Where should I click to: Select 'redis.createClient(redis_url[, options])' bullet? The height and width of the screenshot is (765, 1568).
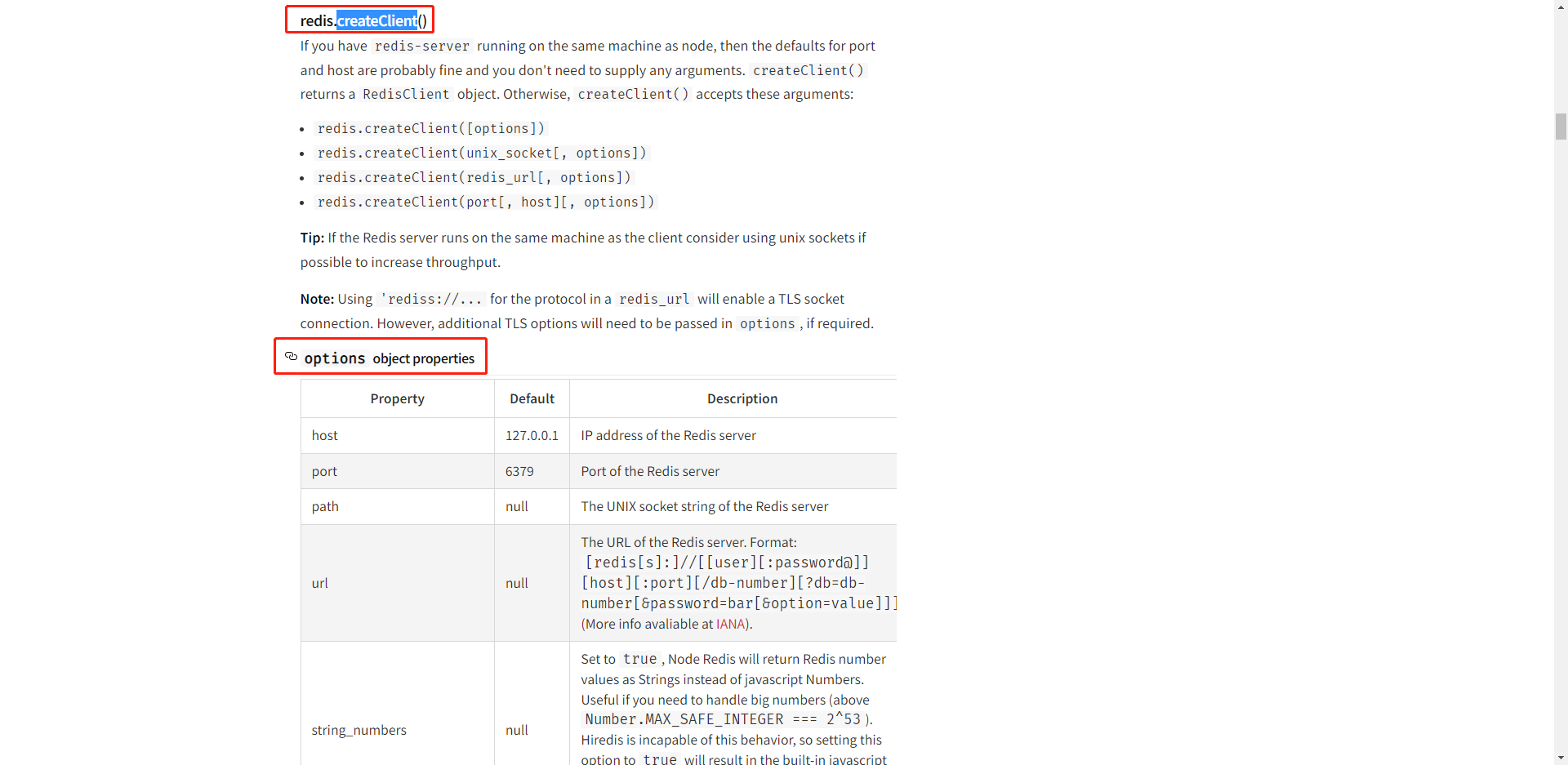coord(474,177)
